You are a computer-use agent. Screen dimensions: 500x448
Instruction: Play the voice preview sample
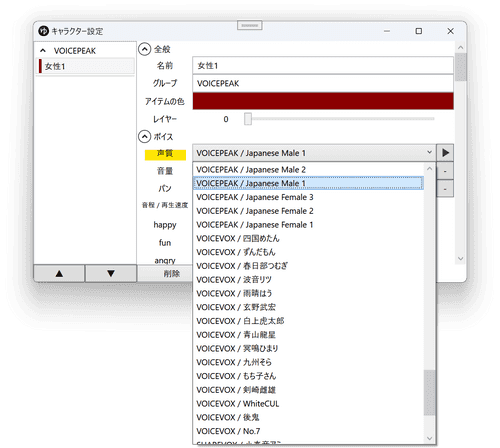pos(445,153)
